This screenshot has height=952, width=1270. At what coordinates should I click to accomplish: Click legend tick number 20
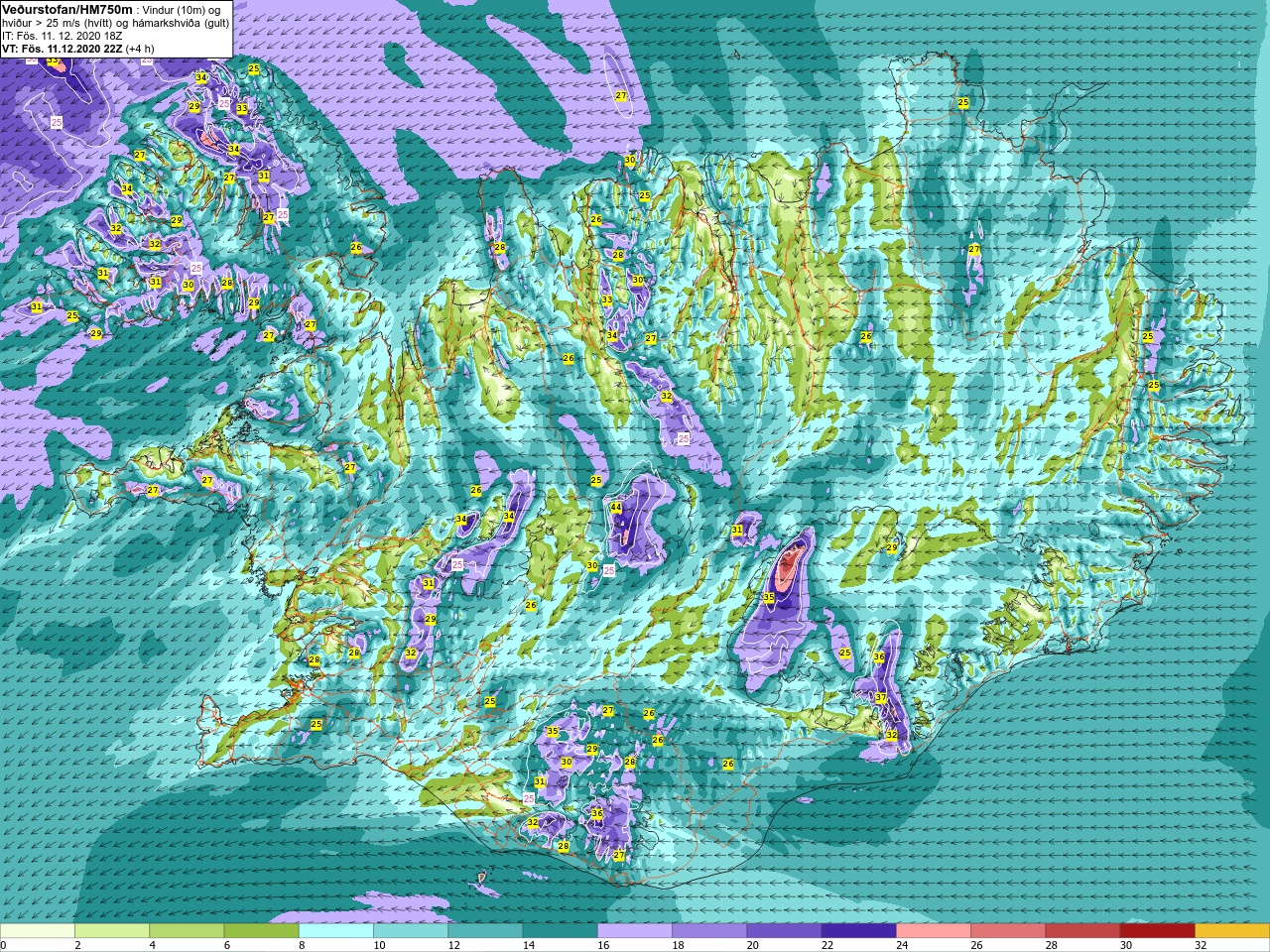(x=753, y=945)
